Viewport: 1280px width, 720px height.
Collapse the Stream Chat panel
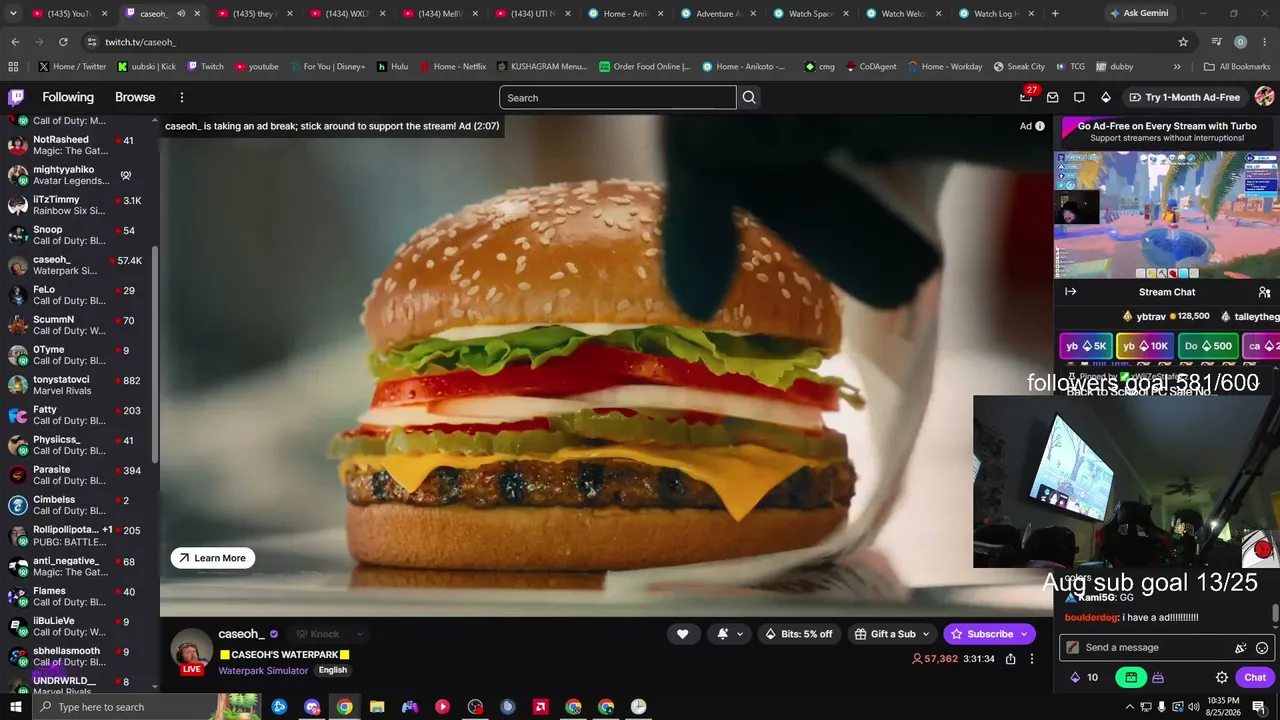1070,292
